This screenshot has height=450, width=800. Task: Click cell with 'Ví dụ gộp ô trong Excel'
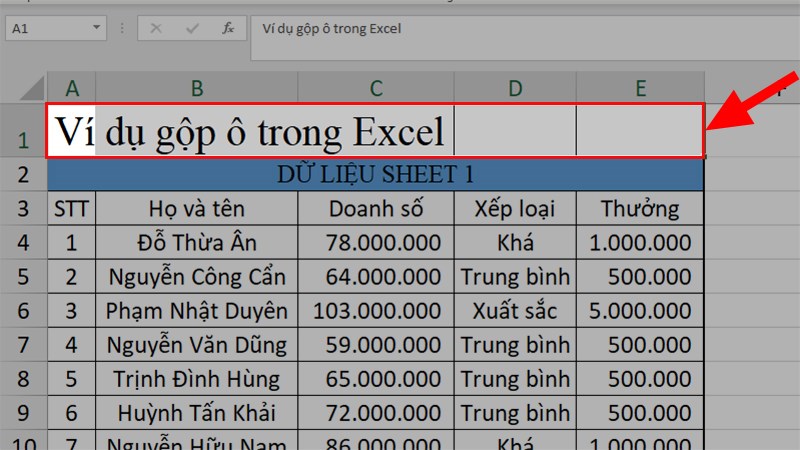tap(250, 131)
